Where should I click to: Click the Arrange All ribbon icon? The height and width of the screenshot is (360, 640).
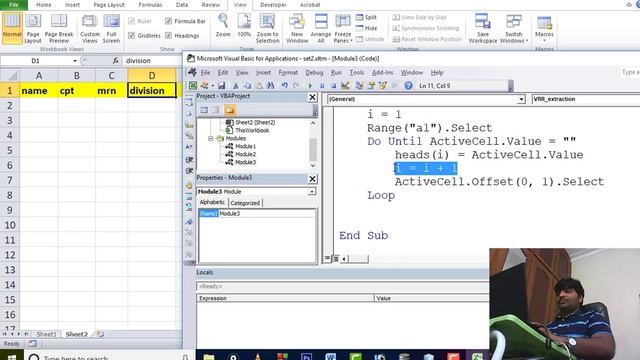pos(321,28)
